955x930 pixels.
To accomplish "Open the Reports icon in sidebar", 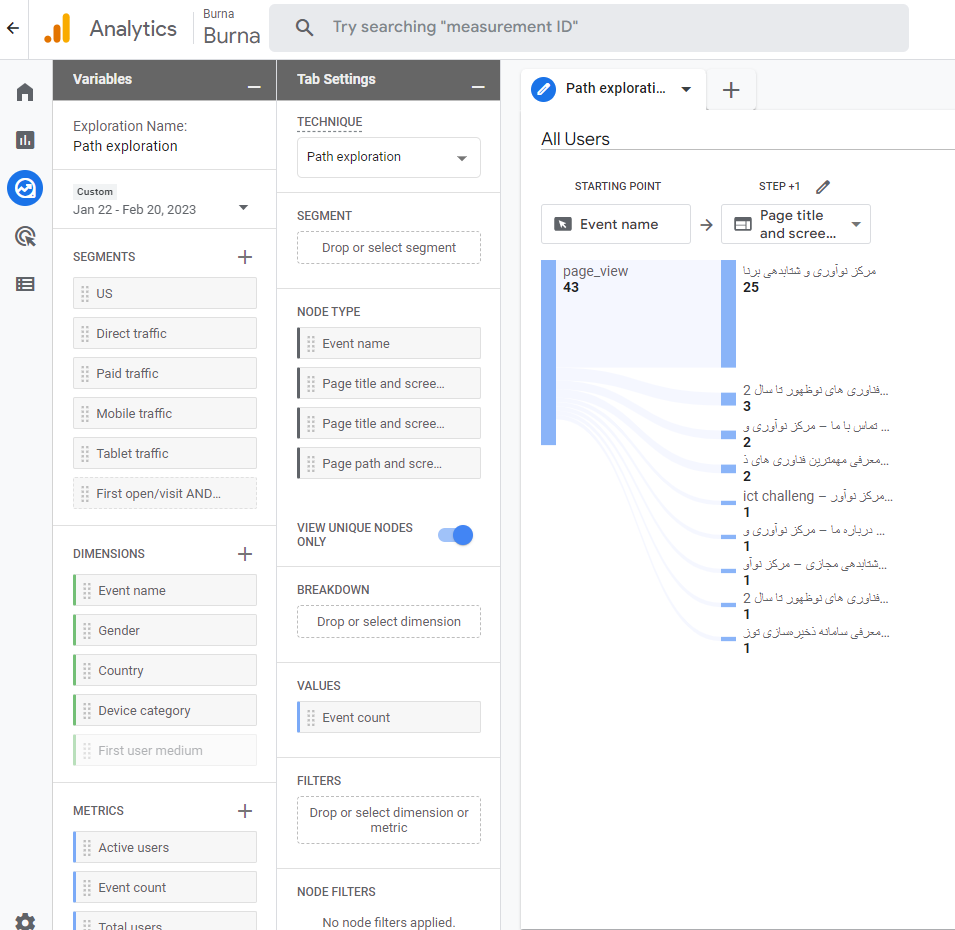I will pos(25,140).
